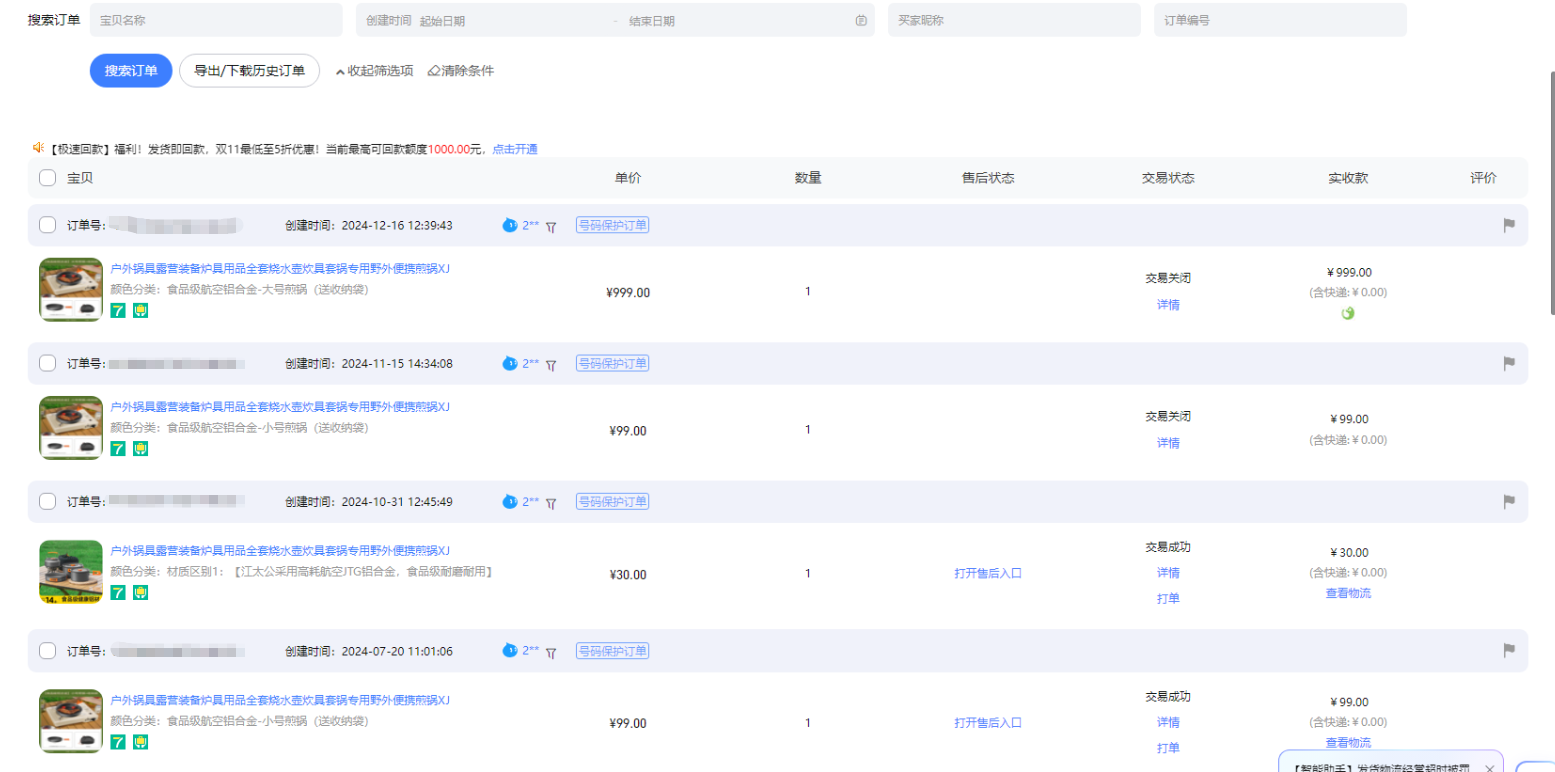1555x772 pixels.
Task: Click 导出/下载历史订单 button
Action: [x=249, y=71]
